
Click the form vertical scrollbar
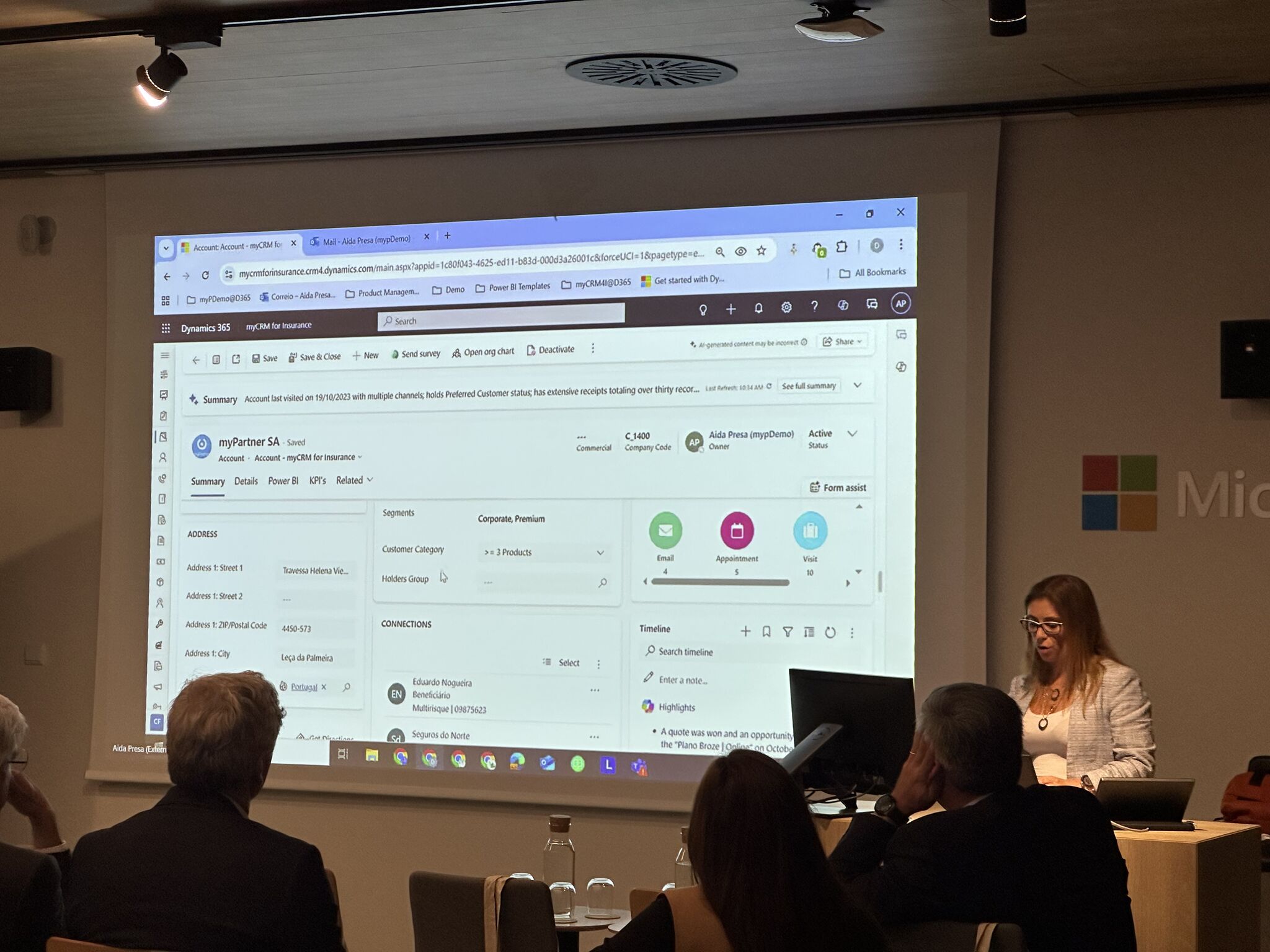(880, 581)
